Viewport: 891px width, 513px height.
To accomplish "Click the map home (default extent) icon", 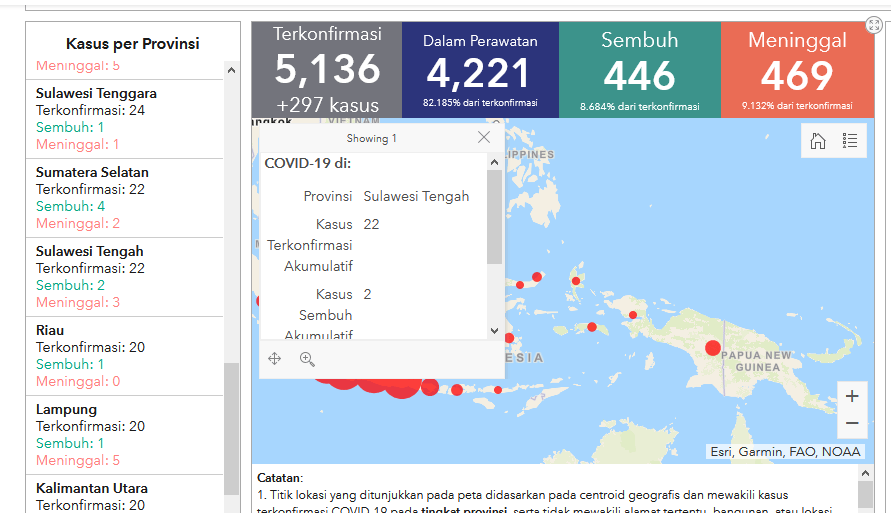I will pos(818,141).
